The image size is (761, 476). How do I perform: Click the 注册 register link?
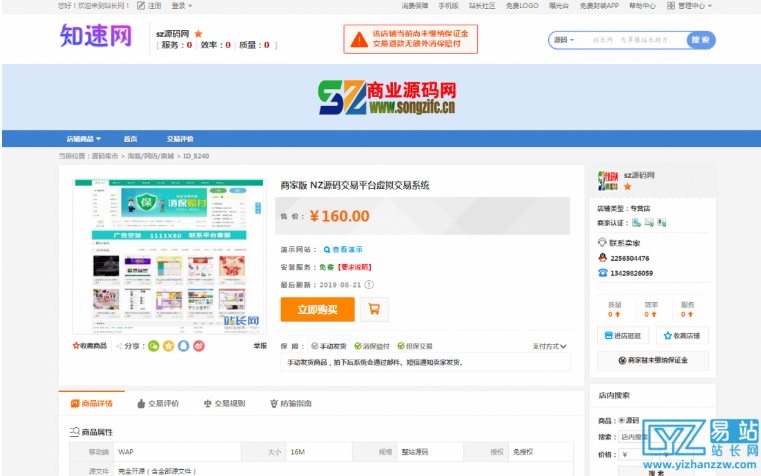[154, 5]
